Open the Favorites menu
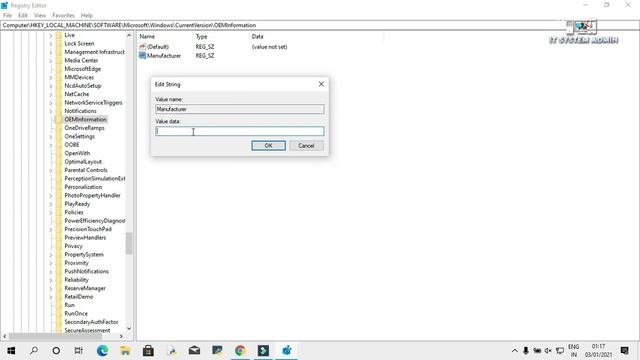The width and height of the screenshot is (640, 360). tap(63, 16)
